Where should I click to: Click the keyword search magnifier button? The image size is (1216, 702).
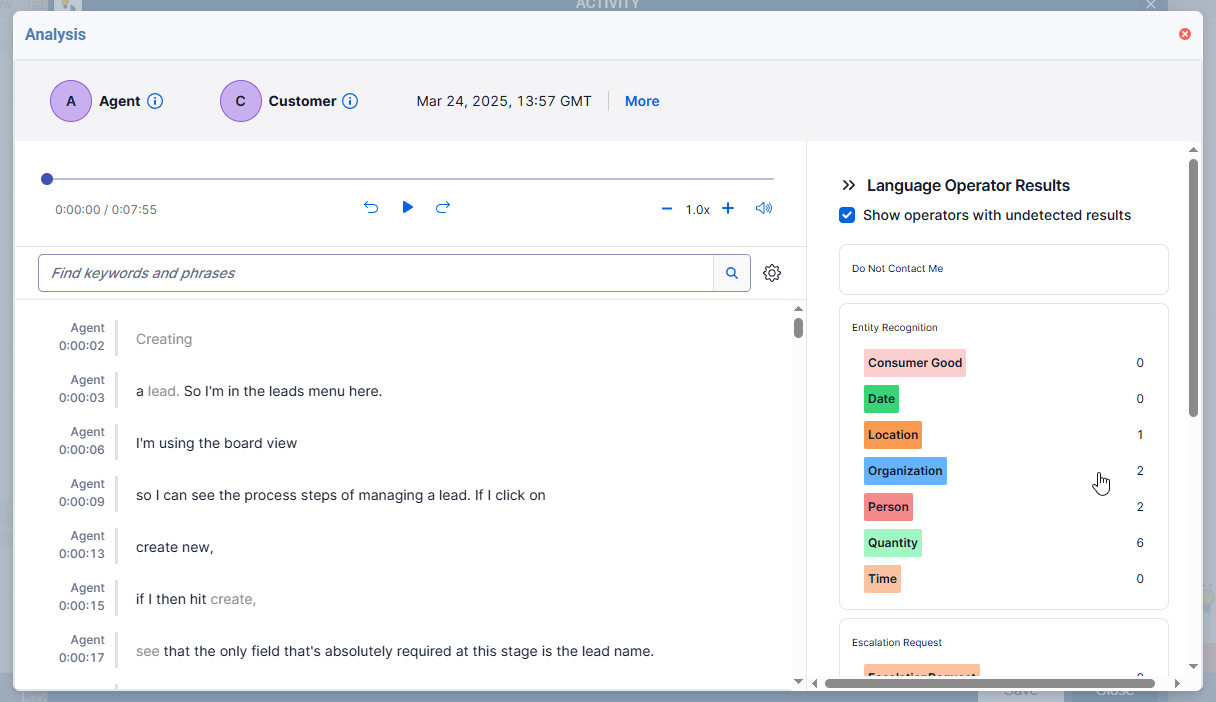tap(731, 273)
